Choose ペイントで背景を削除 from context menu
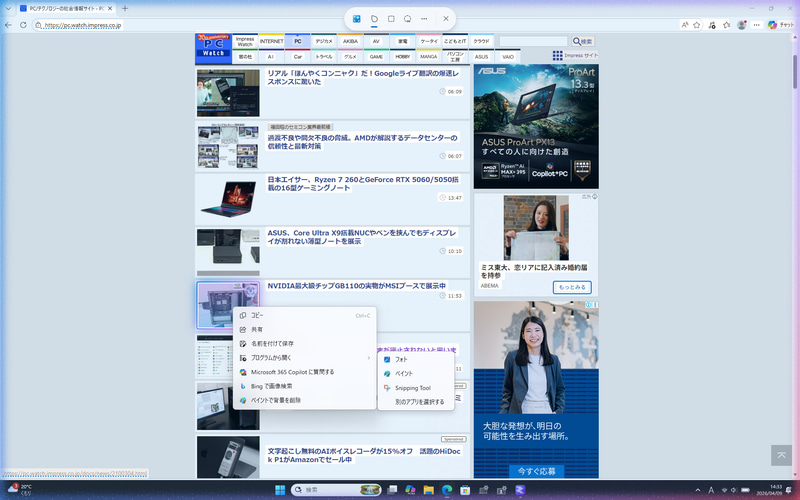The width and height of the screenshot is (800, 500). click(x=305, y=401)
